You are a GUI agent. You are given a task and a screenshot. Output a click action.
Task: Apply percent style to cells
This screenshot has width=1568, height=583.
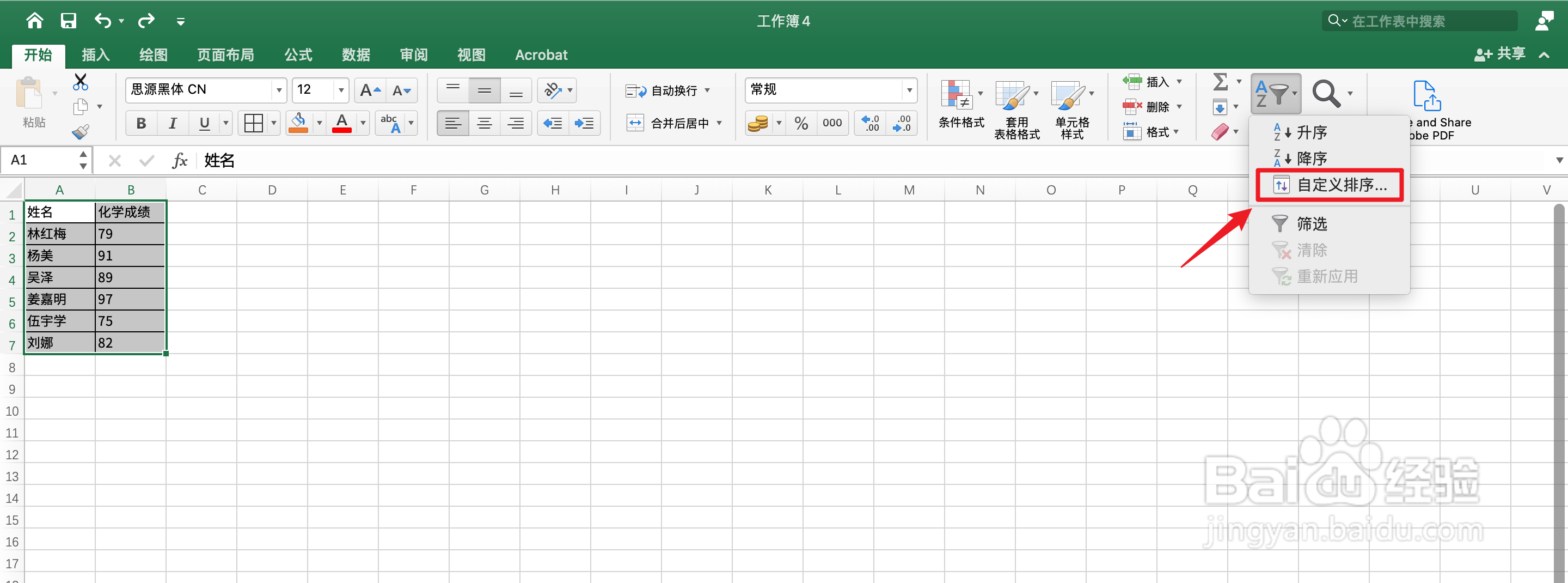tap(801, 123)
